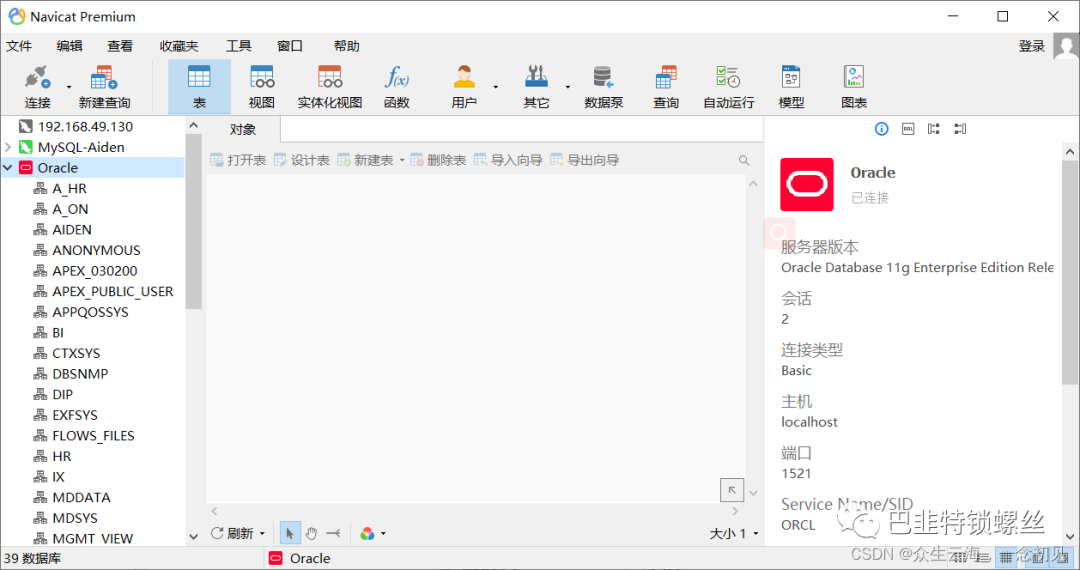1080x570 pixels.
Task: Click the search magnifier in objects toolbar
Action: pyautogui.click(x=744, y=160)
